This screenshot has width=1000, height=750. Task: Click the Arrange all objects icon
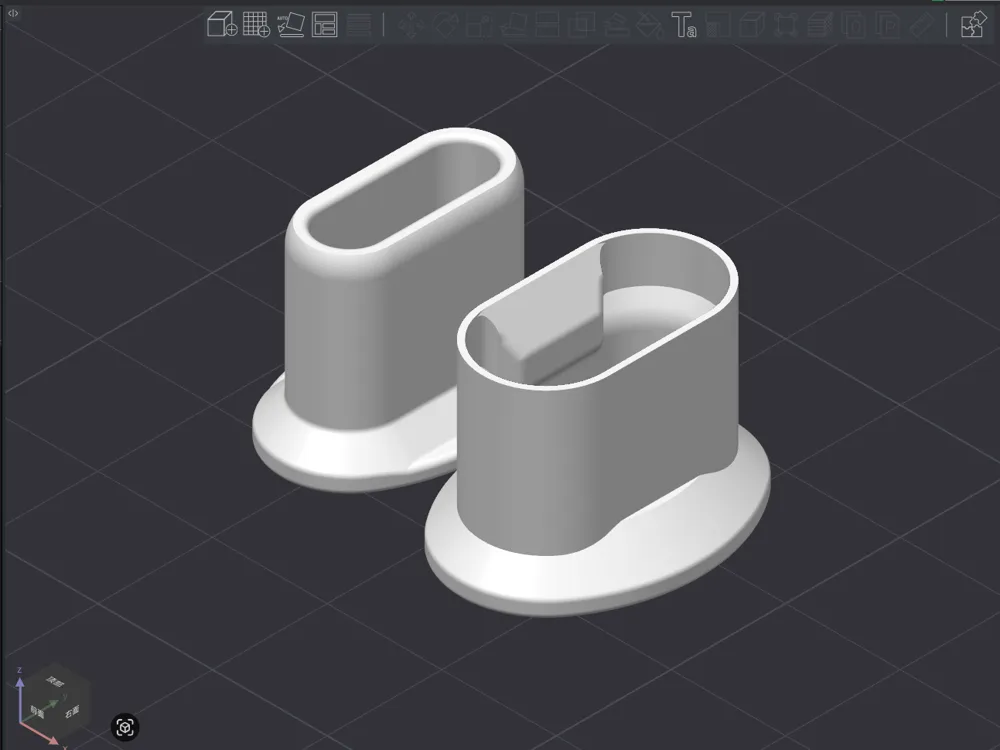coord(325,24)
